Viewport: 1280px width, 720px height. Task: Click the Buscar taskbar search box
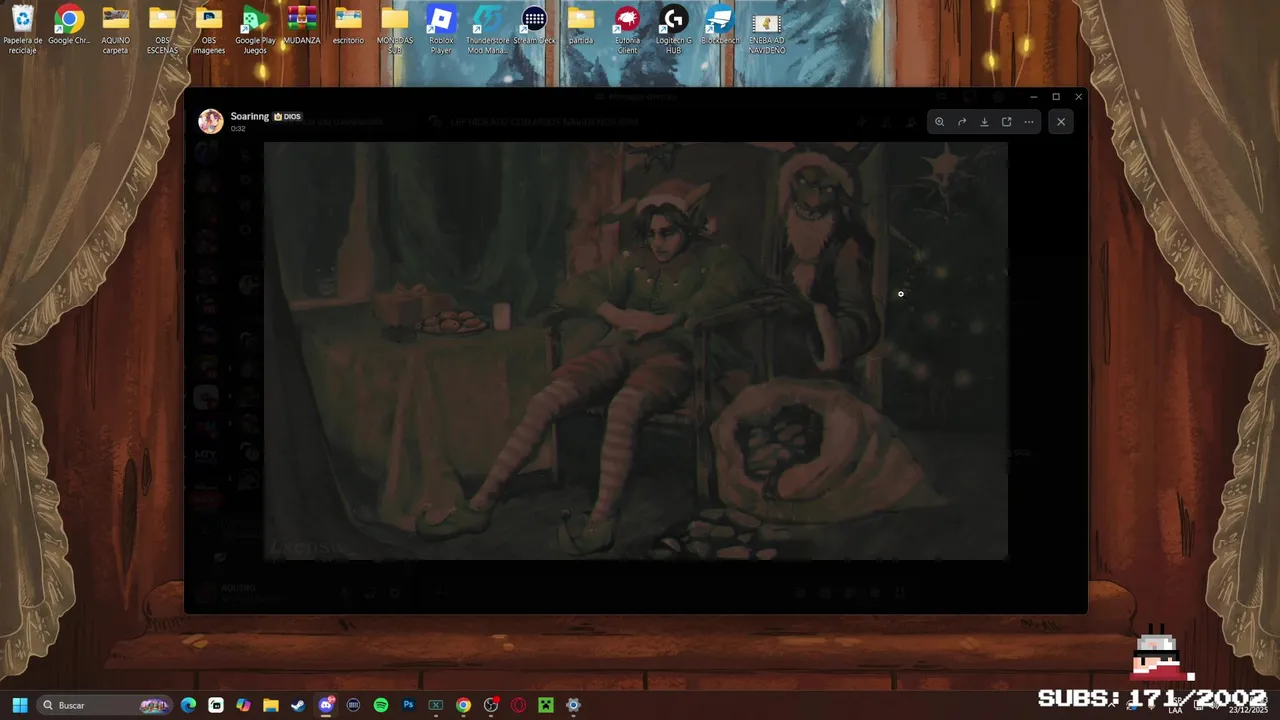pos(103,705)
